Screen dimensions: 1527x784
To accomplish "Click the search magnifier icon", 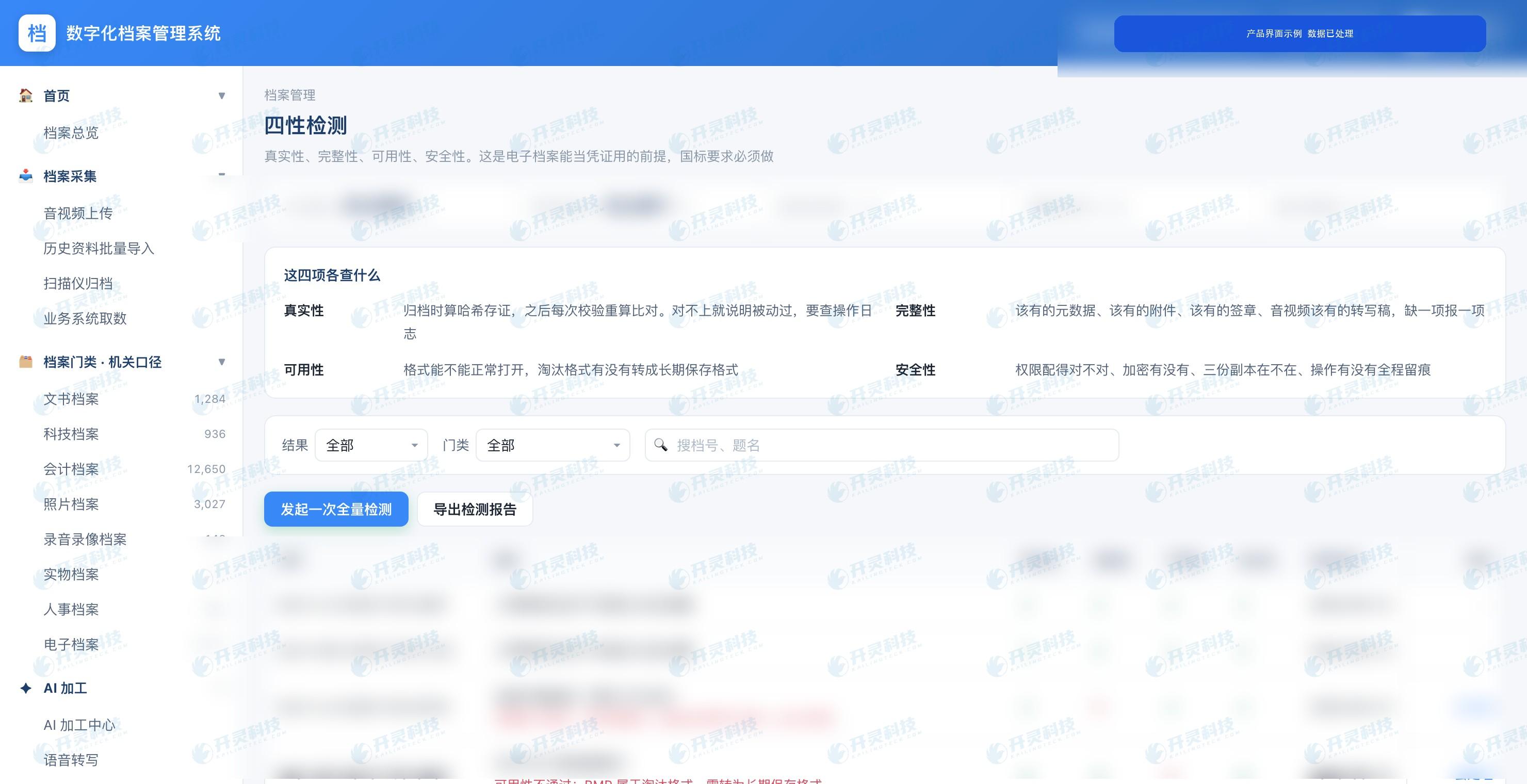I will pos(660,445).
